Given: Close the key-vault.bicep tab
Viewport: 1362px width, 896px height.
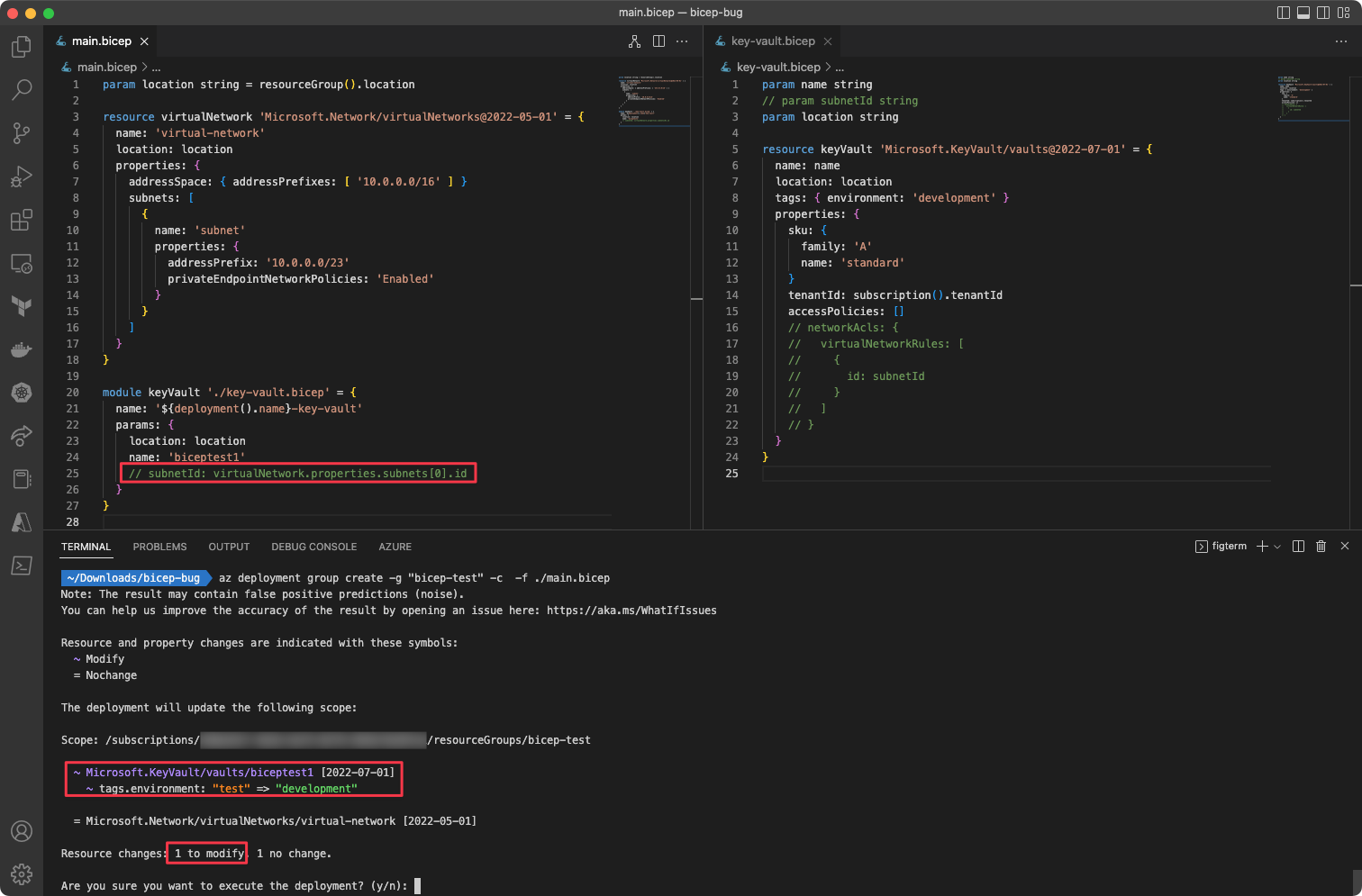Looking at the screenshot, I should tap(827, 41).
